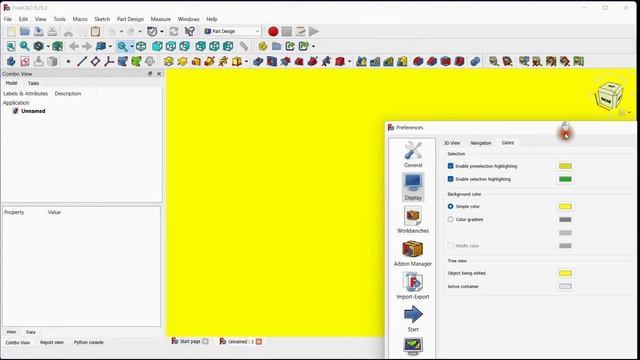Close the Unnamed : 1 document tab

click(x=259, y=342)
